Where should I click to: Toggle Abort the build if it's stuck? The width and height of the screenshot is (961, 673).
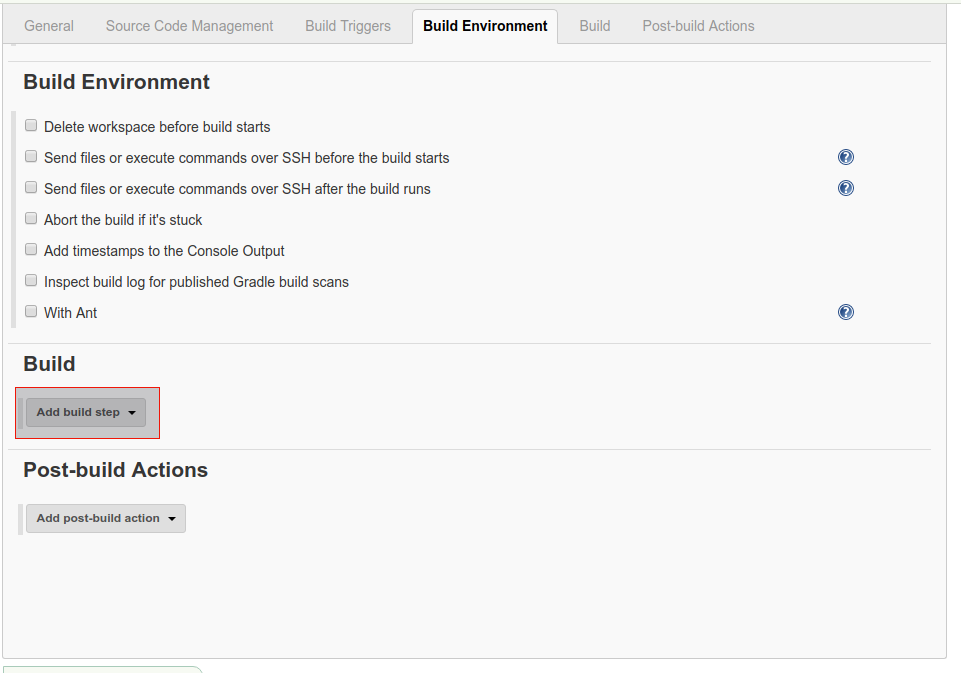pyautogui.click(x=31, y=218)
